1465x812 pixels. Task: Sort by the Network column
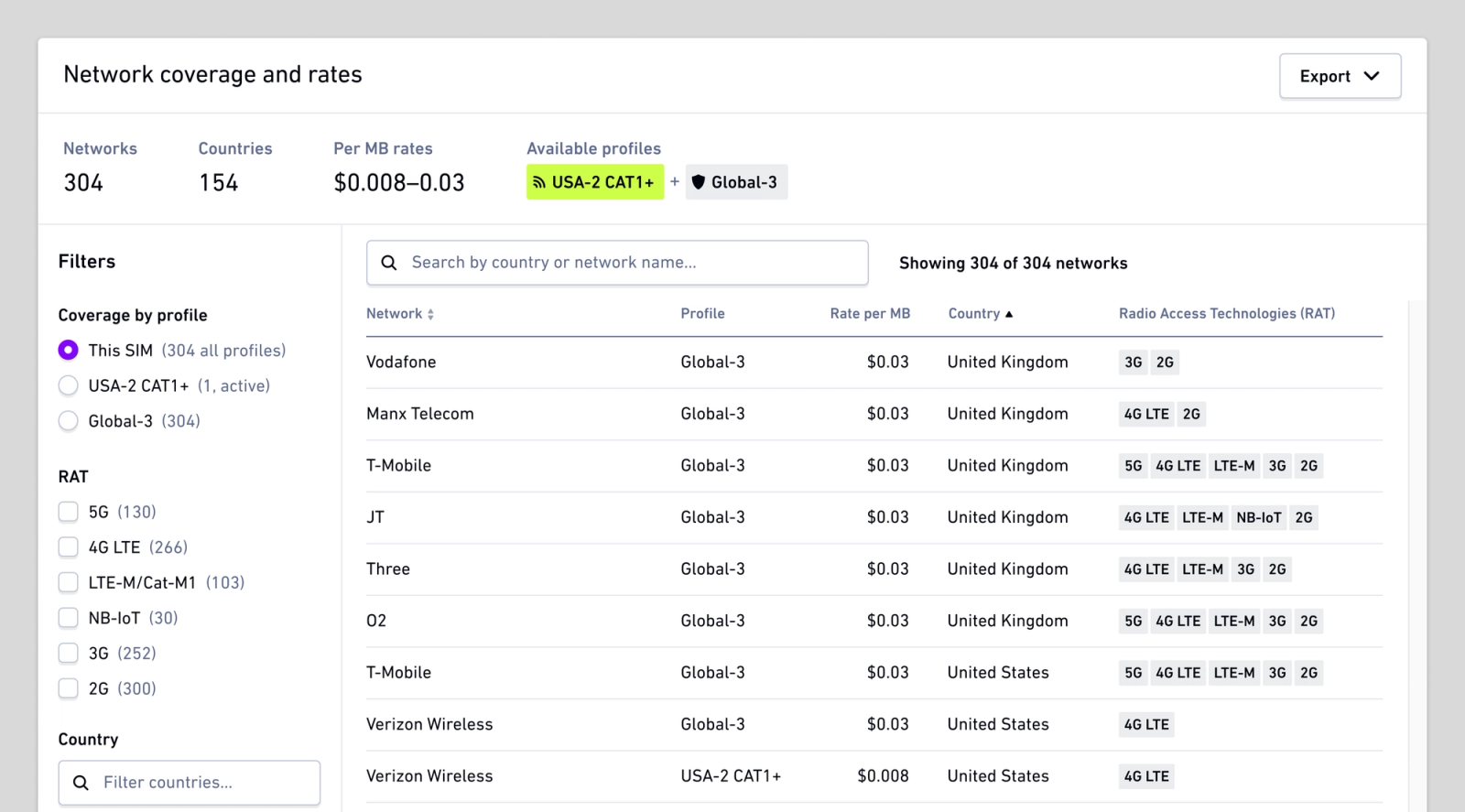coord(400,313)
